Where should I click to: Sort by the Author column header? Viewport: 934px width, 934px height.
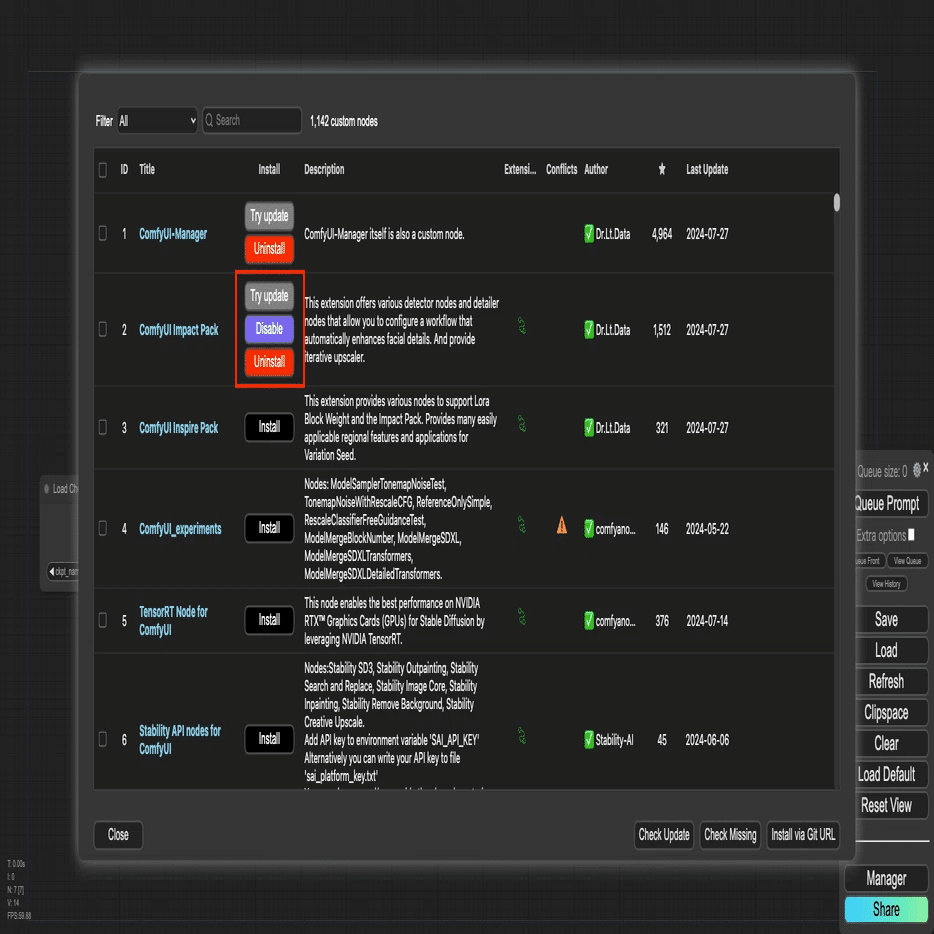pyautogui.click(x=596, y=169)
